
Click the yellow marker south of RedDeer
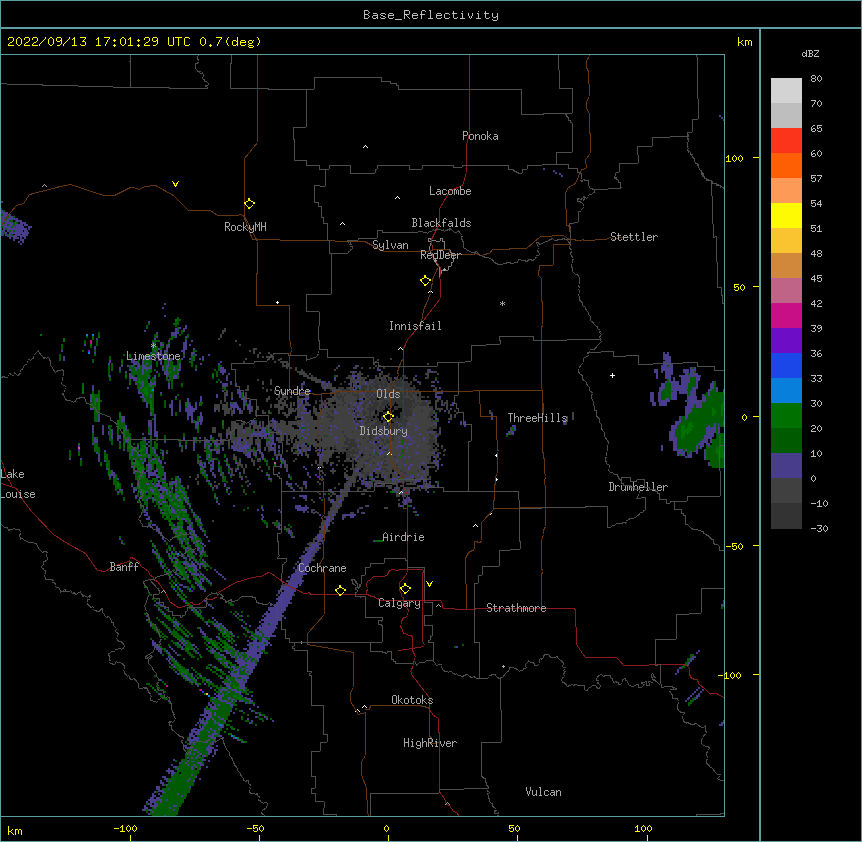tap(425, 281)
